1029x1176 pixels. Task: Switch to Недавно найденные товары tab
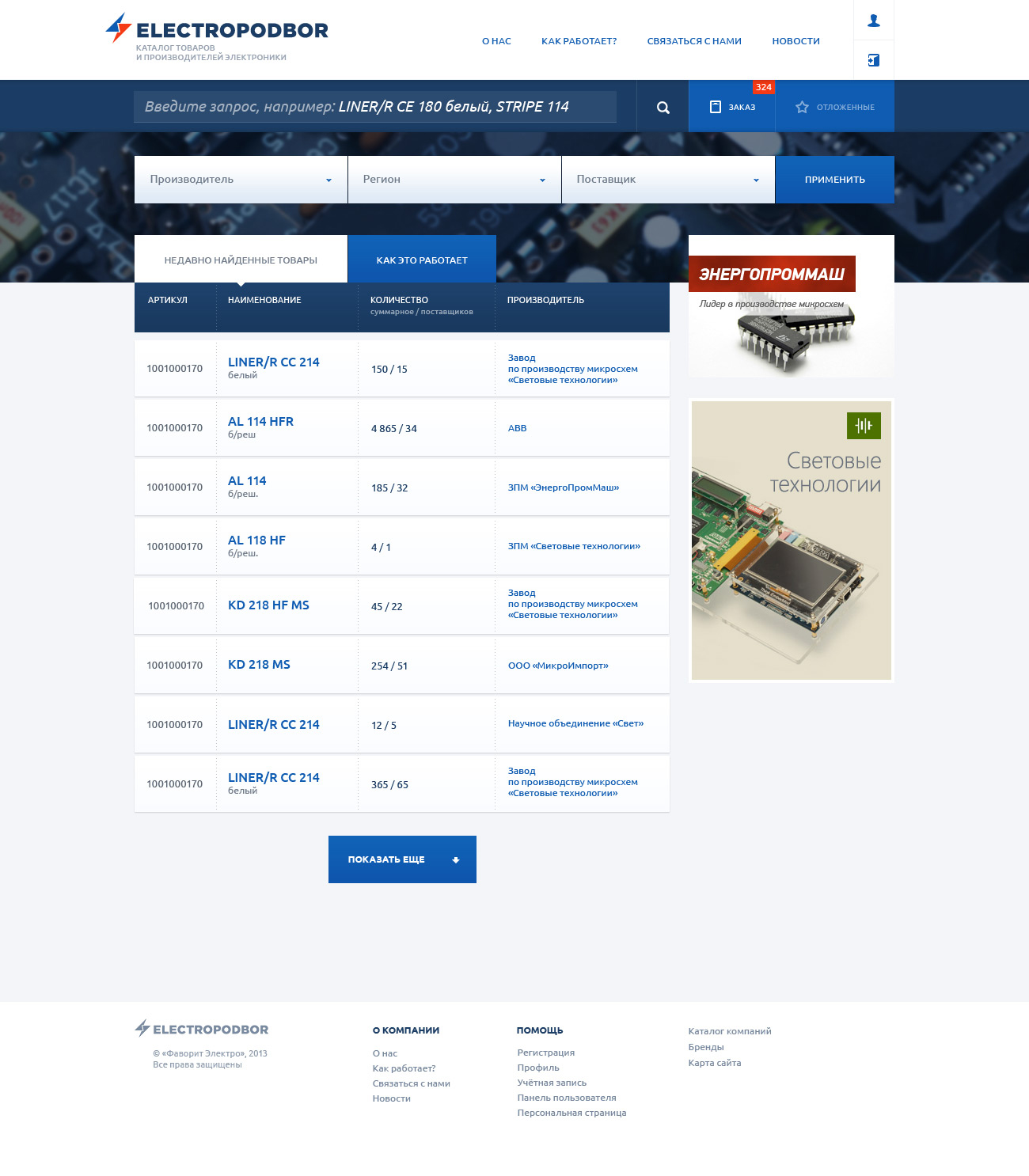click(241, 260)
